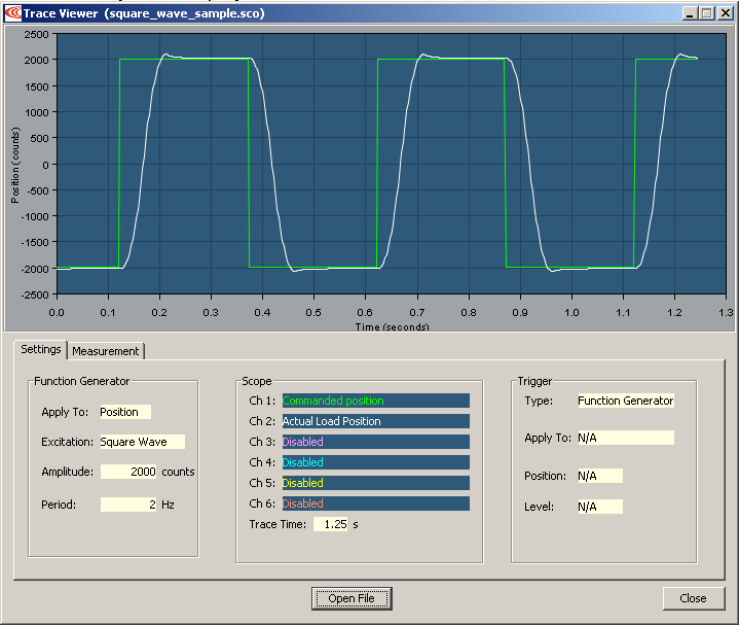The width and height of the screenshot is (741, 627).
Task: Click the Excitation: label
Action: 68,442
